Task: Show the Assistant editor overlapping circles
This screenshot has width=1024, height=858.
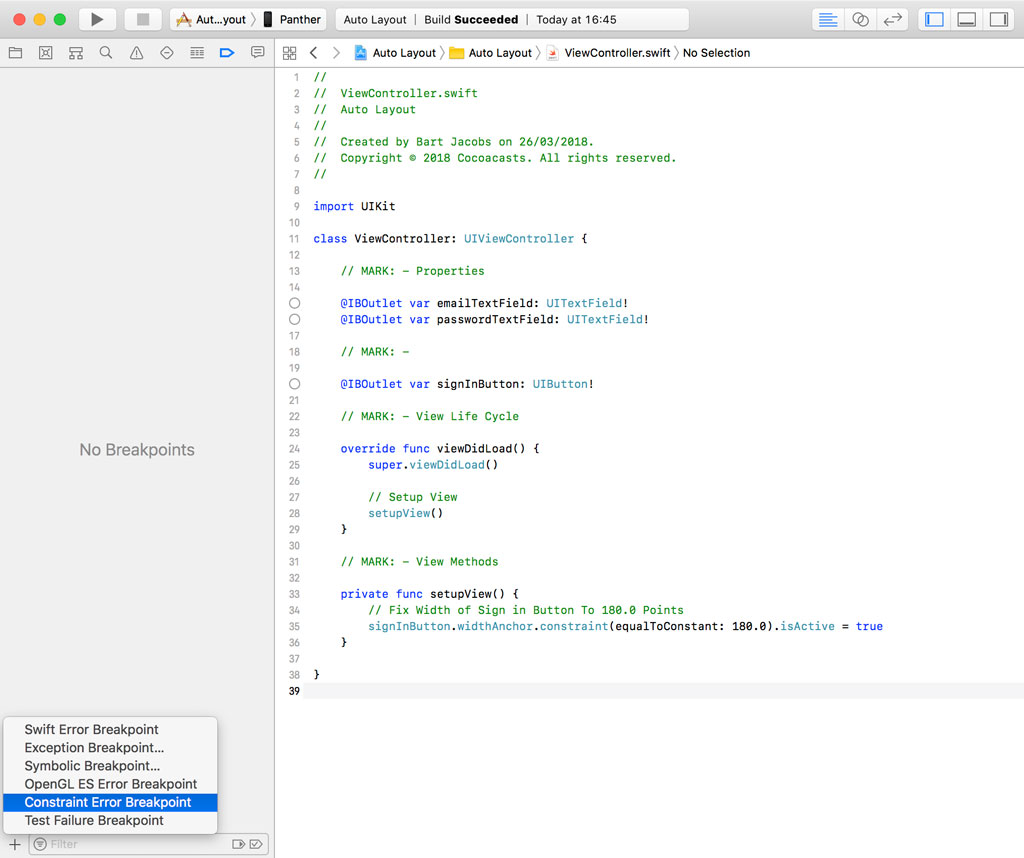Action: pyautogui.click(x=860, y=19)
